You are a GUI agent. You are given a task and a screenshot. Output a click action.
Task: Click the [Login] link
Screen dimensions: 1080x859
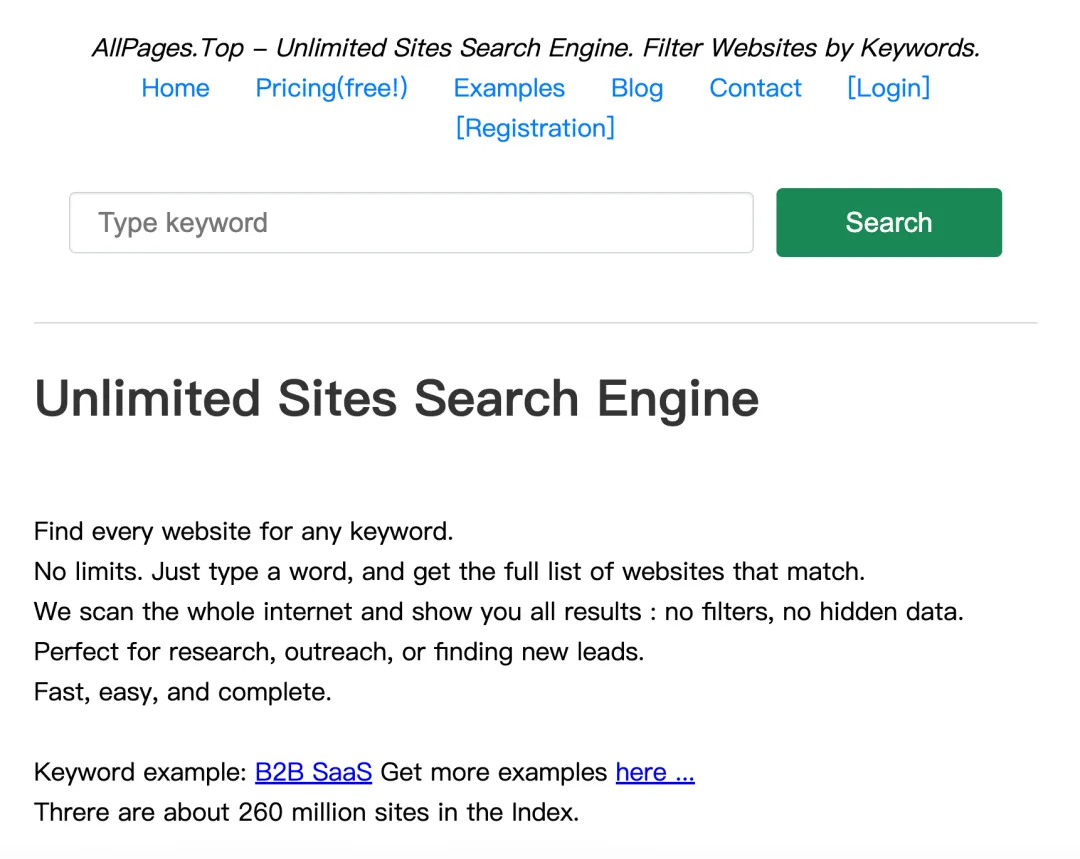[x=888, y=88]
